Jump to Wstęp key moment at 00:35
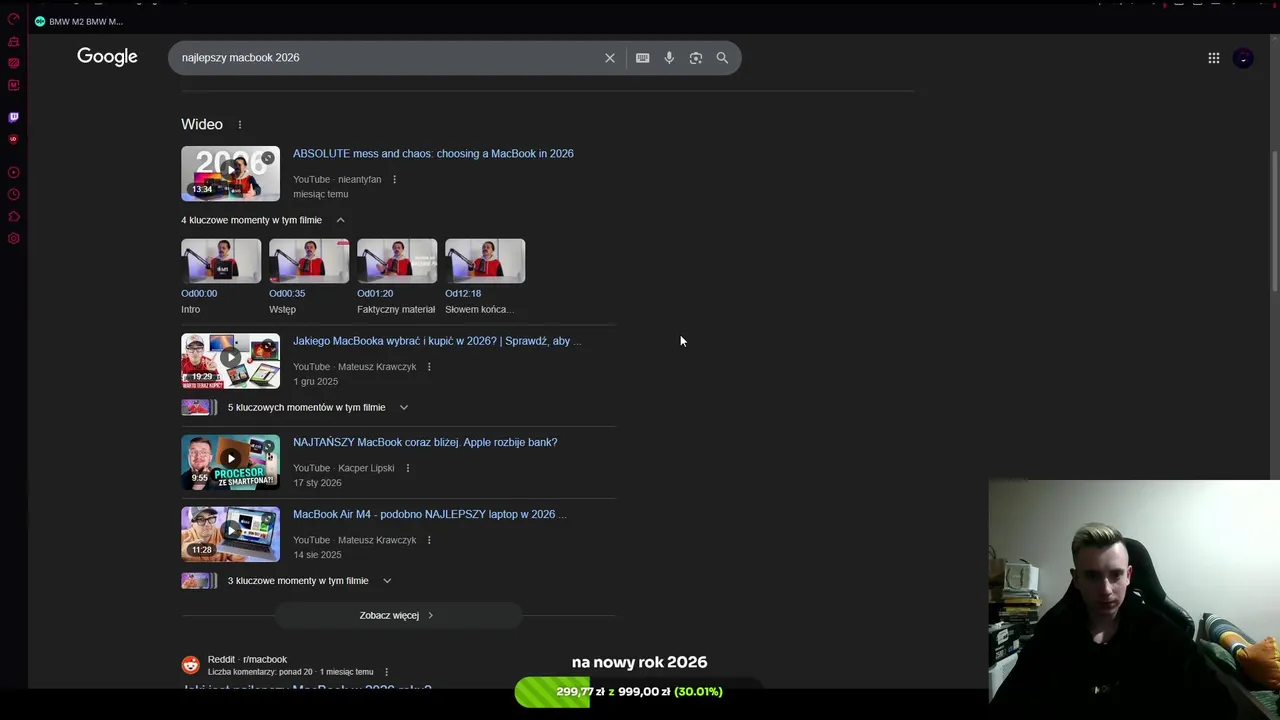 (x=309, y=261)
